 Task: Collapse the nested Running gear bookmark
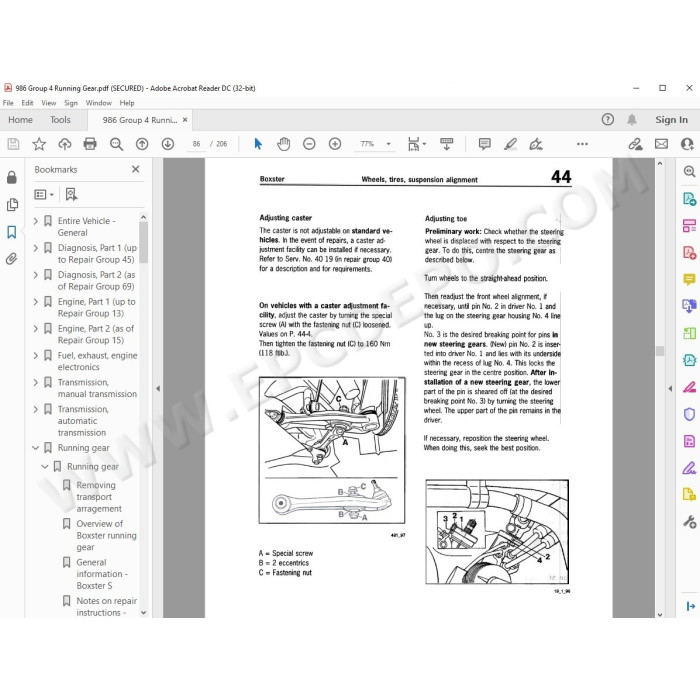(x=45, y=467)
